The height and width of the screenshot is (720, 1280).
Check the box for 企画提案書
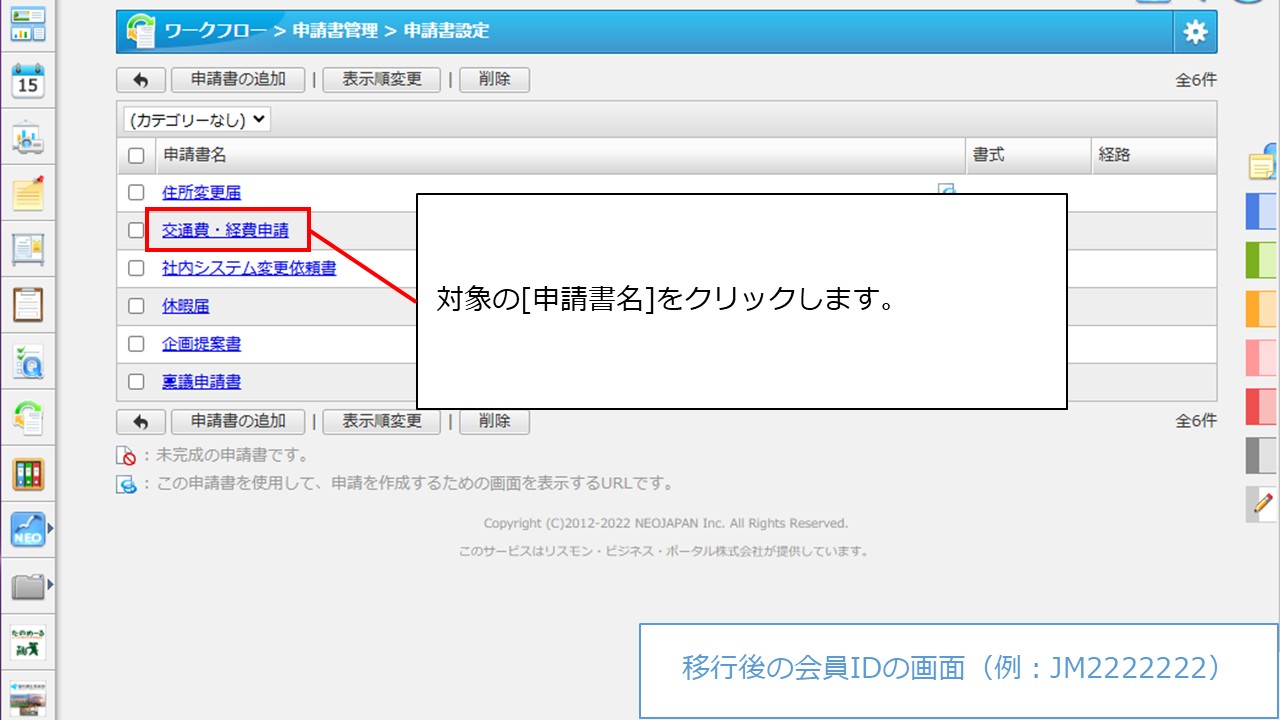point(137,344)
